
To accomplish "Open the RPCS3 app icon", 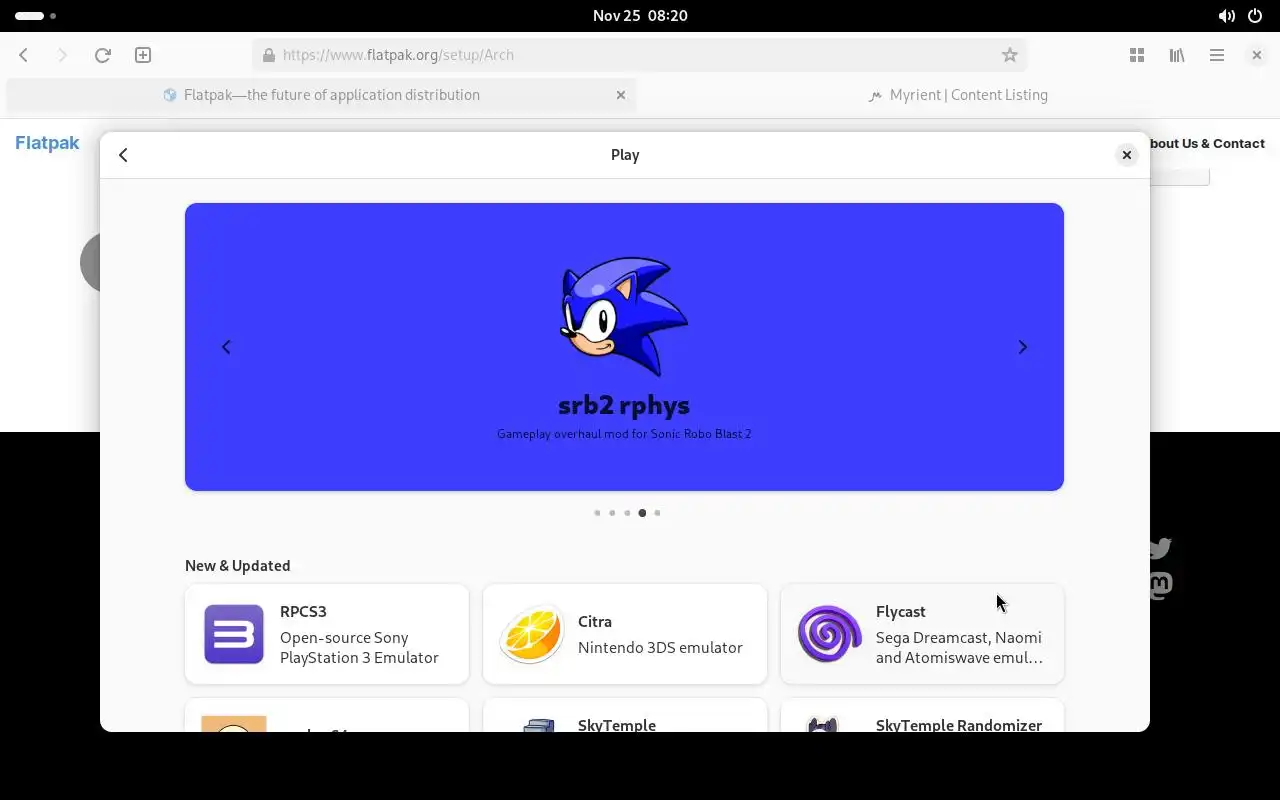I will 234,634.
